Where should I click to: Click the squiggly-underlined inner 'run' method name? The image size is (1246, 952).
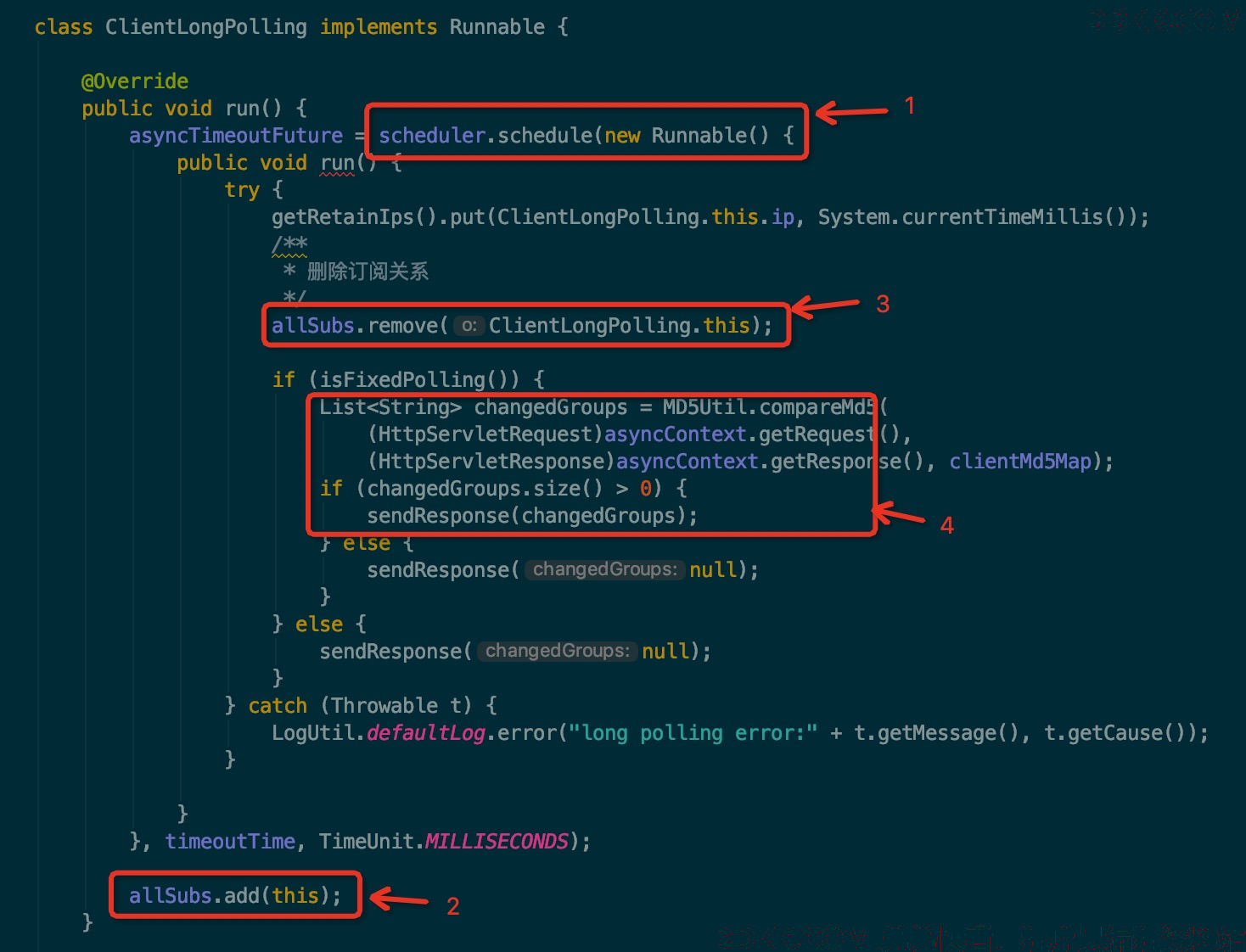337,163
